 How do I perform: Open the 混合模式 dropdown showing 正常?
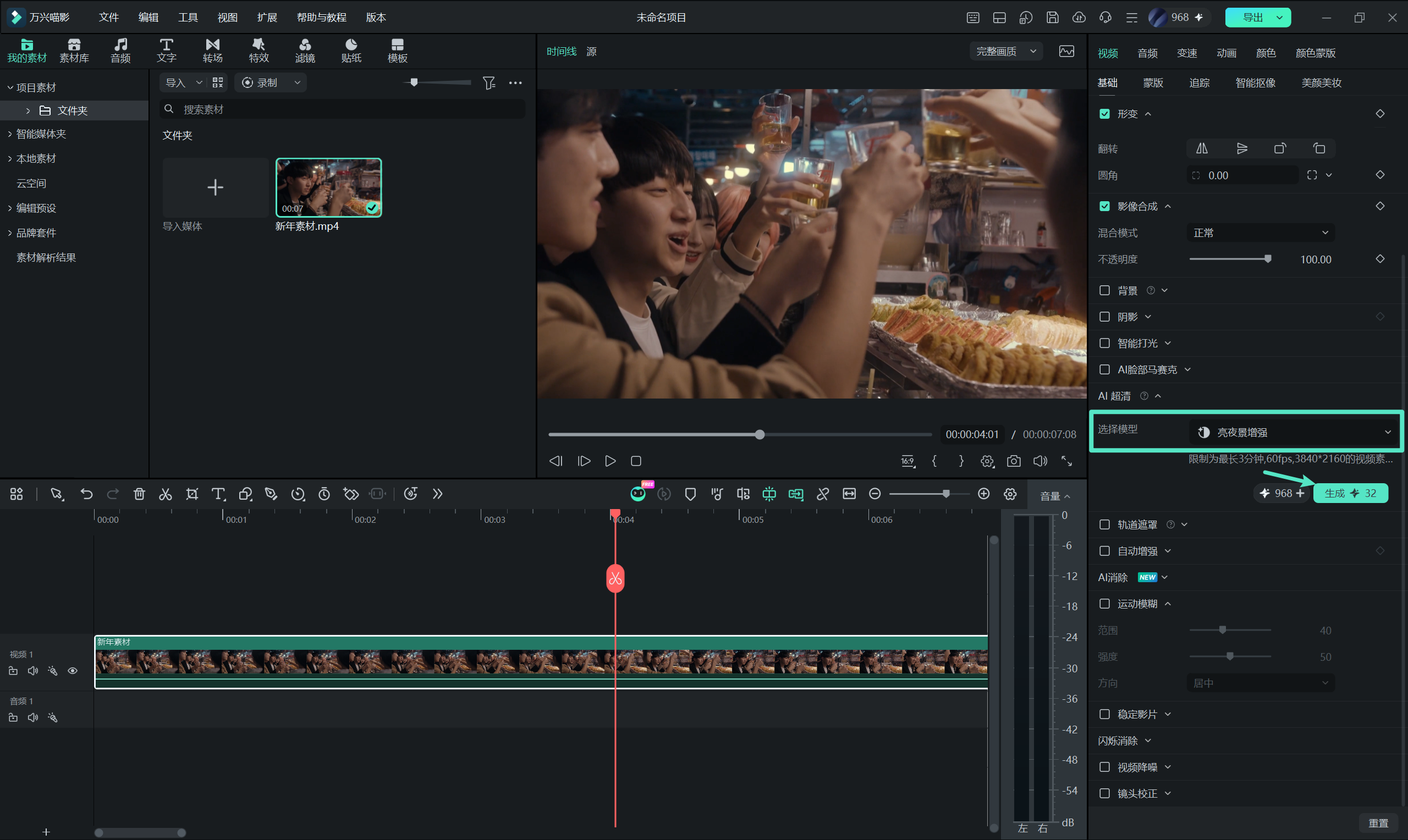(1260, 233)
